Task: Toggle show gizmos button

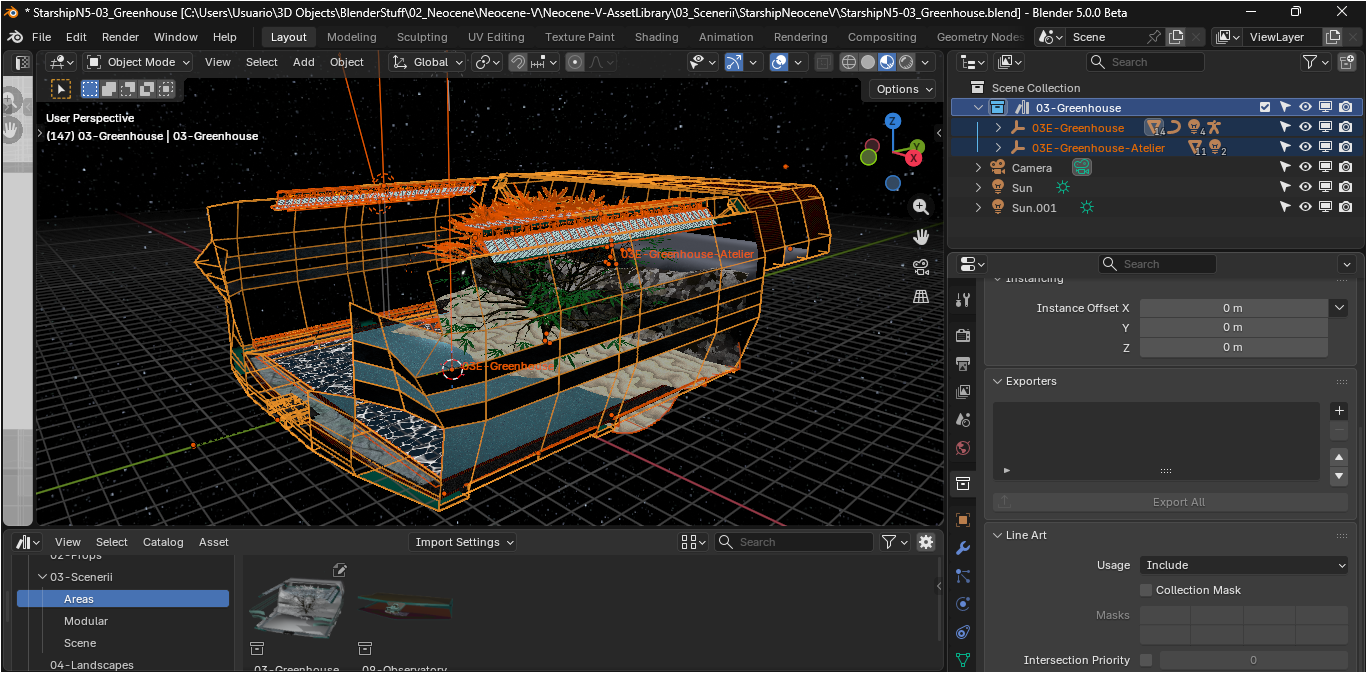Action: point(734,62)
